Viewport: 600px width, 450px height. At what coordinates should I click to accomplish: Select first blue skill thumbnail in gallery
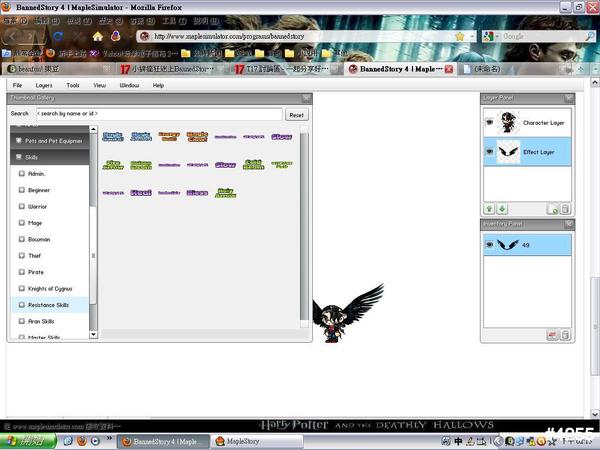113,137
